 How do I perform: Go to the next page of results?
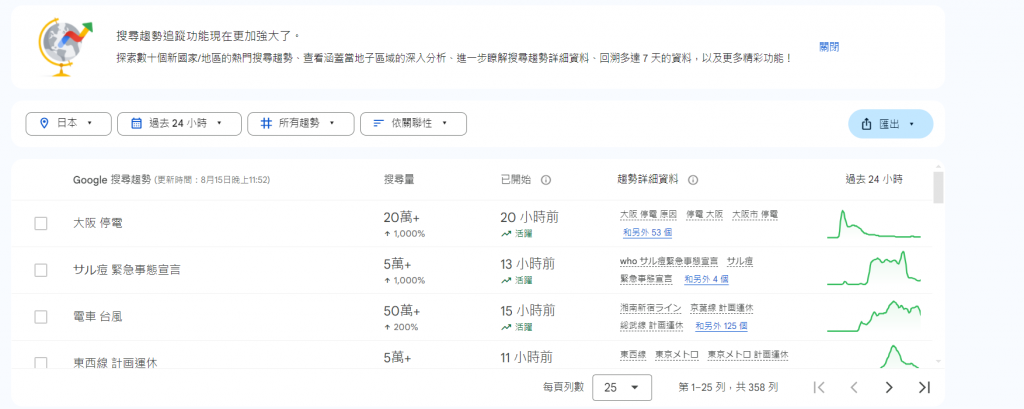click(889, 387)
